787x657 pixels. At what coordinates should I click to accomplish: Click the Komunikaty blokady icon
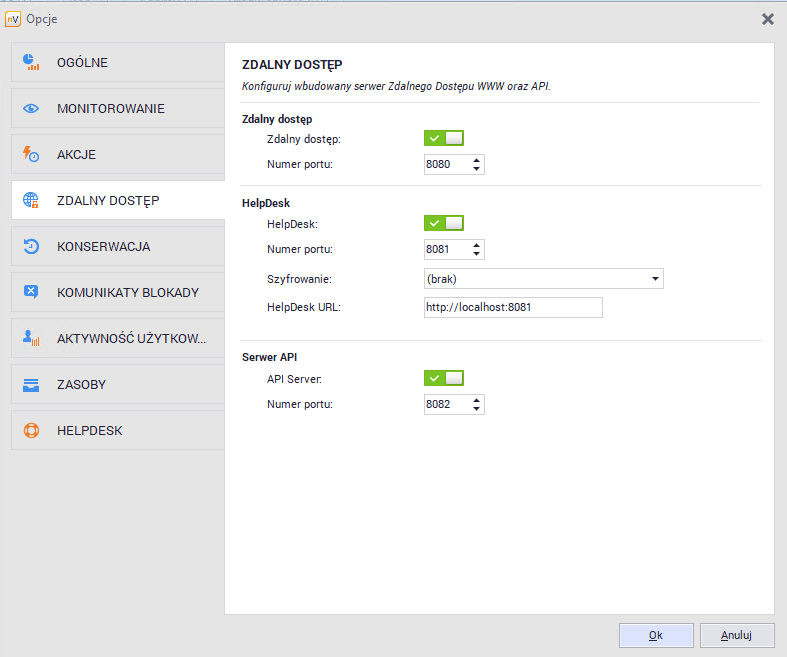(31, 292)
